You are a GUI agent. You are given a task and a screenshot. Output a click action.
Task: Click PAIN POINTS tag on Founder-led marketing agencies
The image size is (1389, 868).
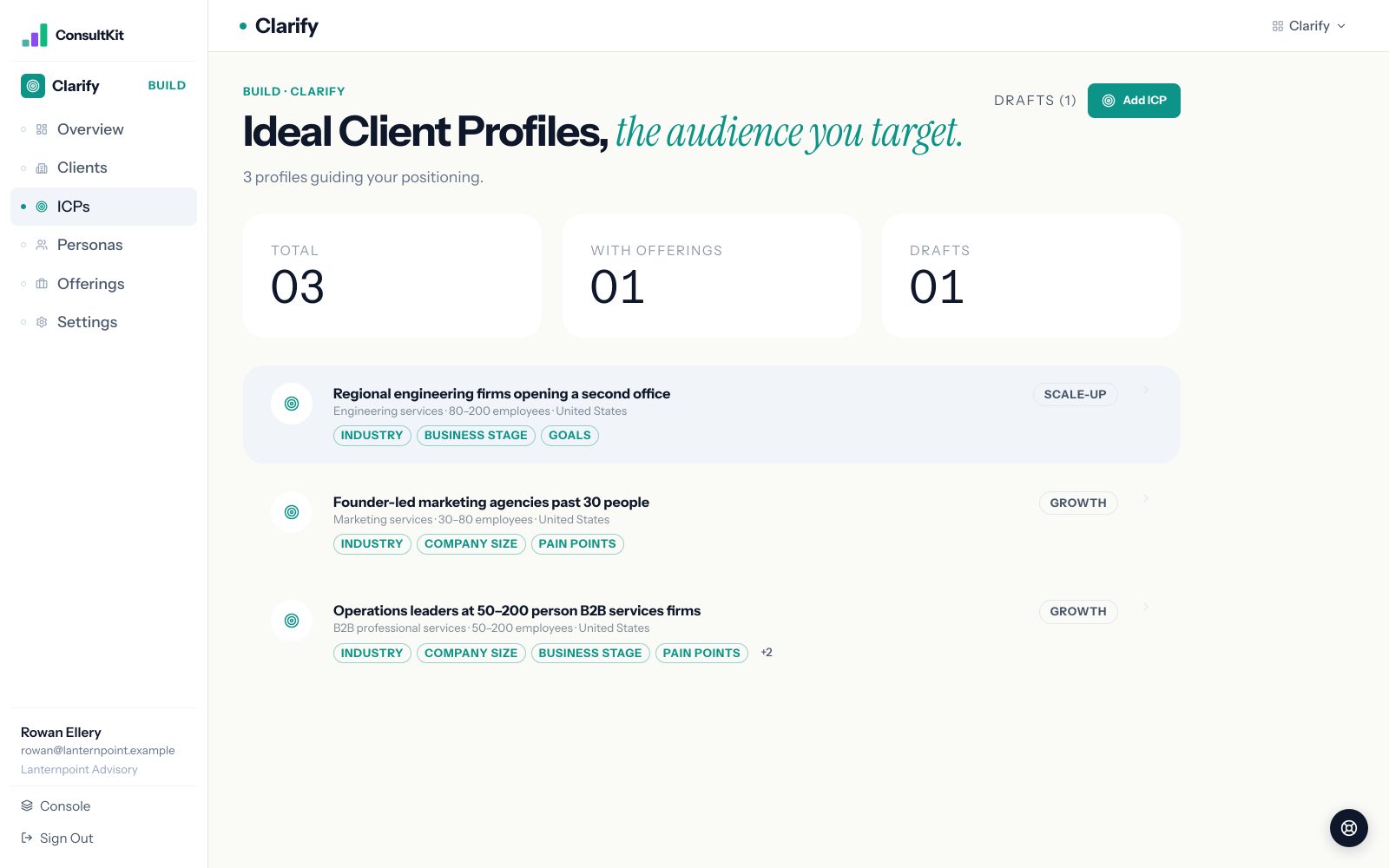point(577,544)
